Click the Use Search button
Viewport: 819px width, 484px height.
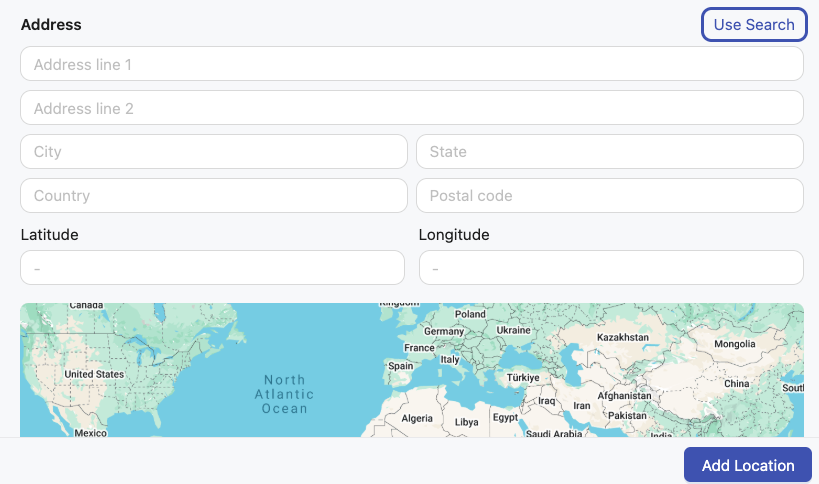pos(754,25)
